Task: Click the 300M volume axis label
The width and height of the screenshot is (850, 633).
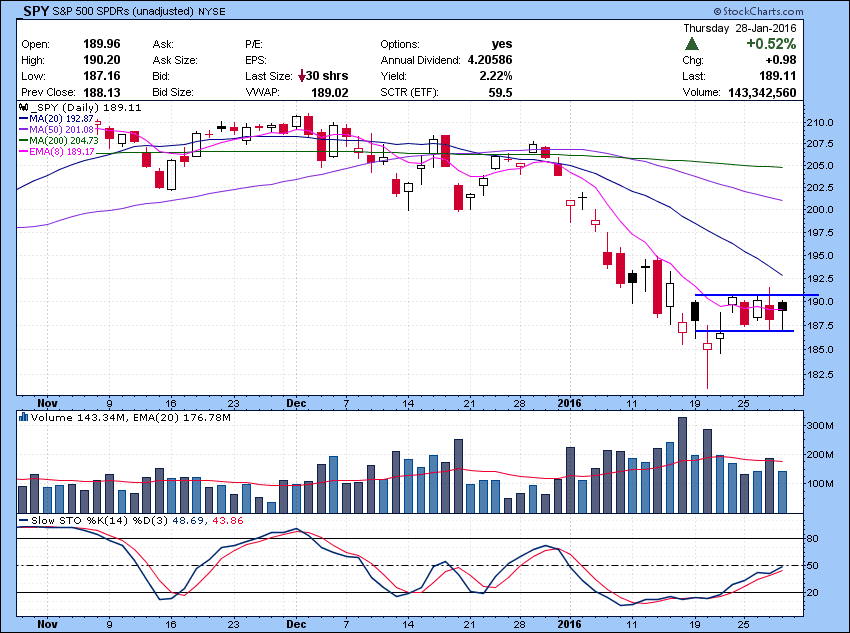Action: tap(821, 426)
